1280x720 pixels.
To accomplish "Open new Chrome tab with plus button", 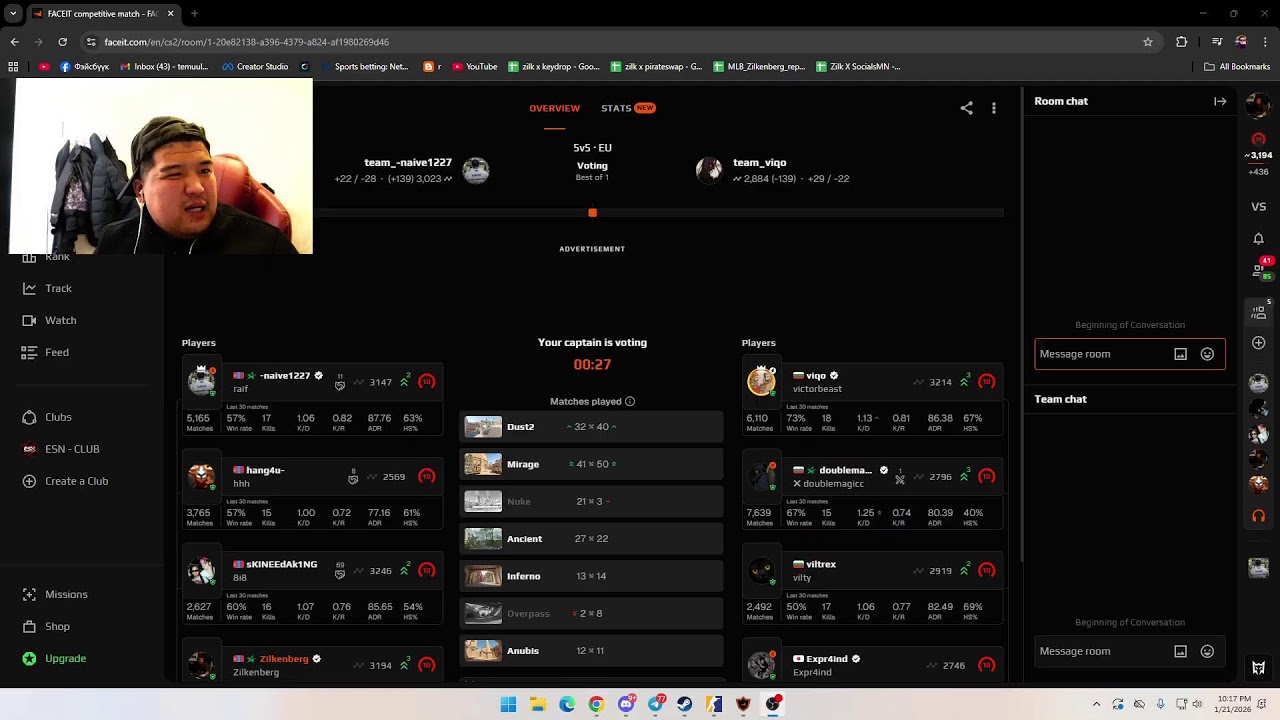I will coord(194,14).
